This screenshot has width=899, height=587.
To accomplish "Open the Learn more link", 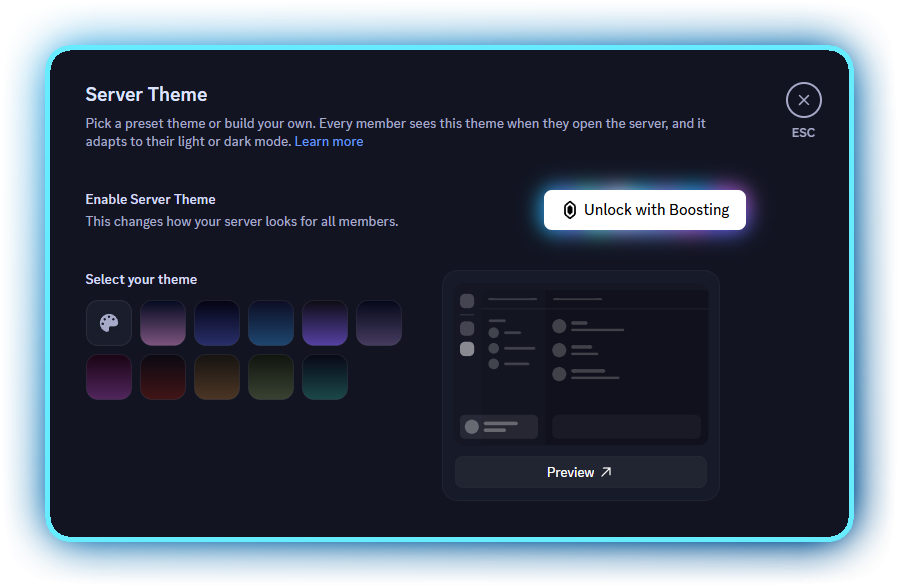I will click(329, 142).
